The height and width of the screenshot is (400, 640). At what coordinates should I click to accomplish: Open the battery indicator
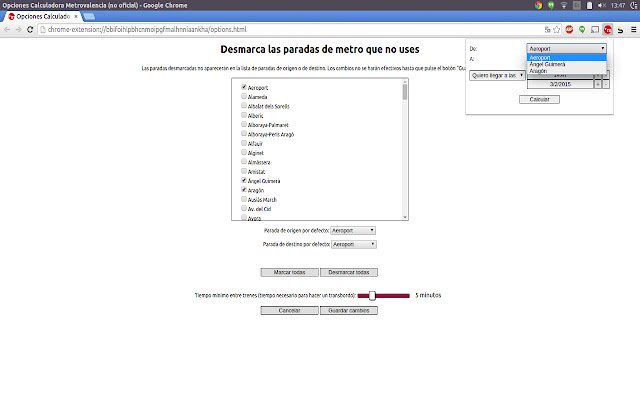589,5
